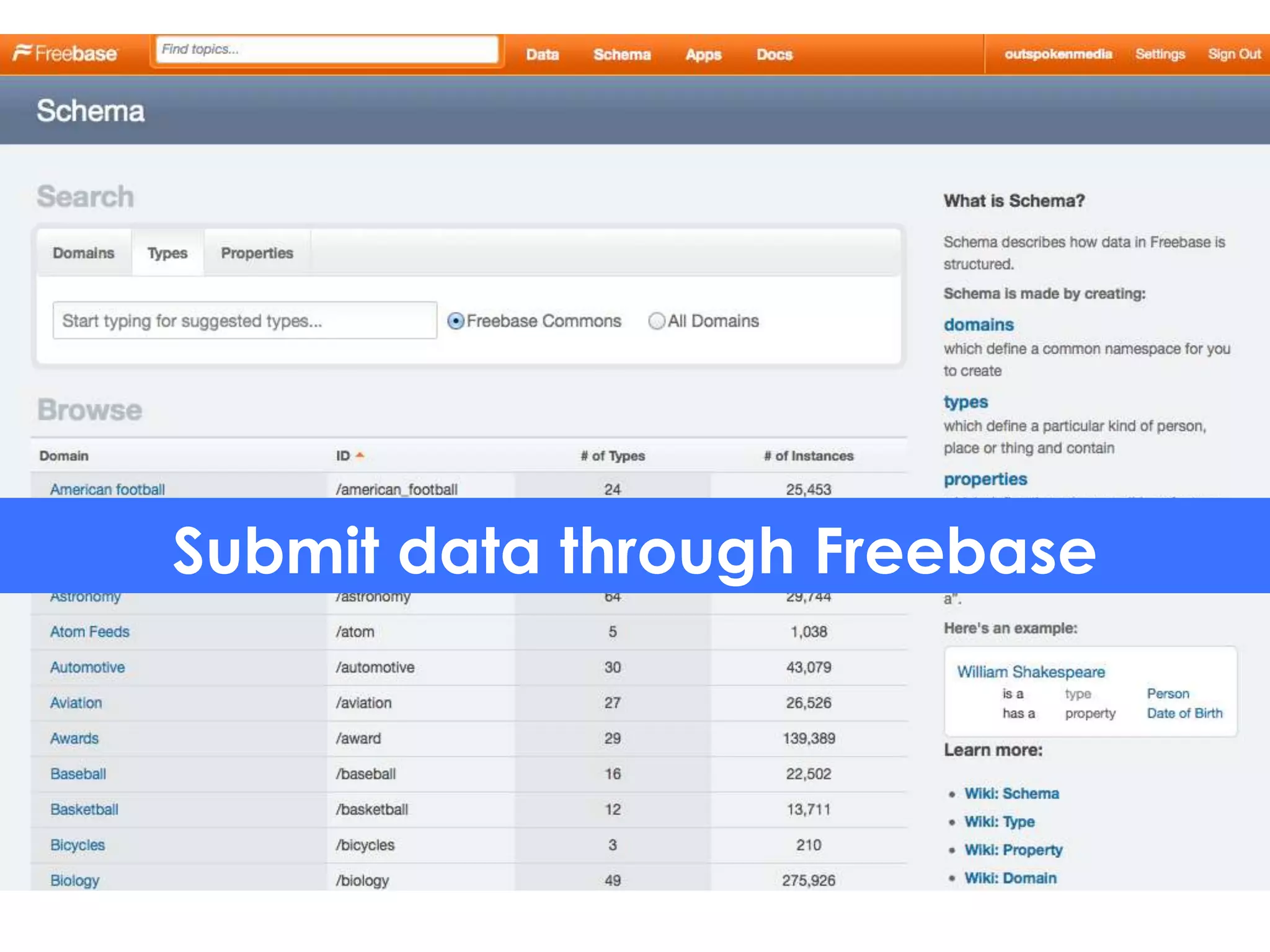Click the 43,079 instances value
Viewport: 1270px width, 952px height.
point(809,667)
